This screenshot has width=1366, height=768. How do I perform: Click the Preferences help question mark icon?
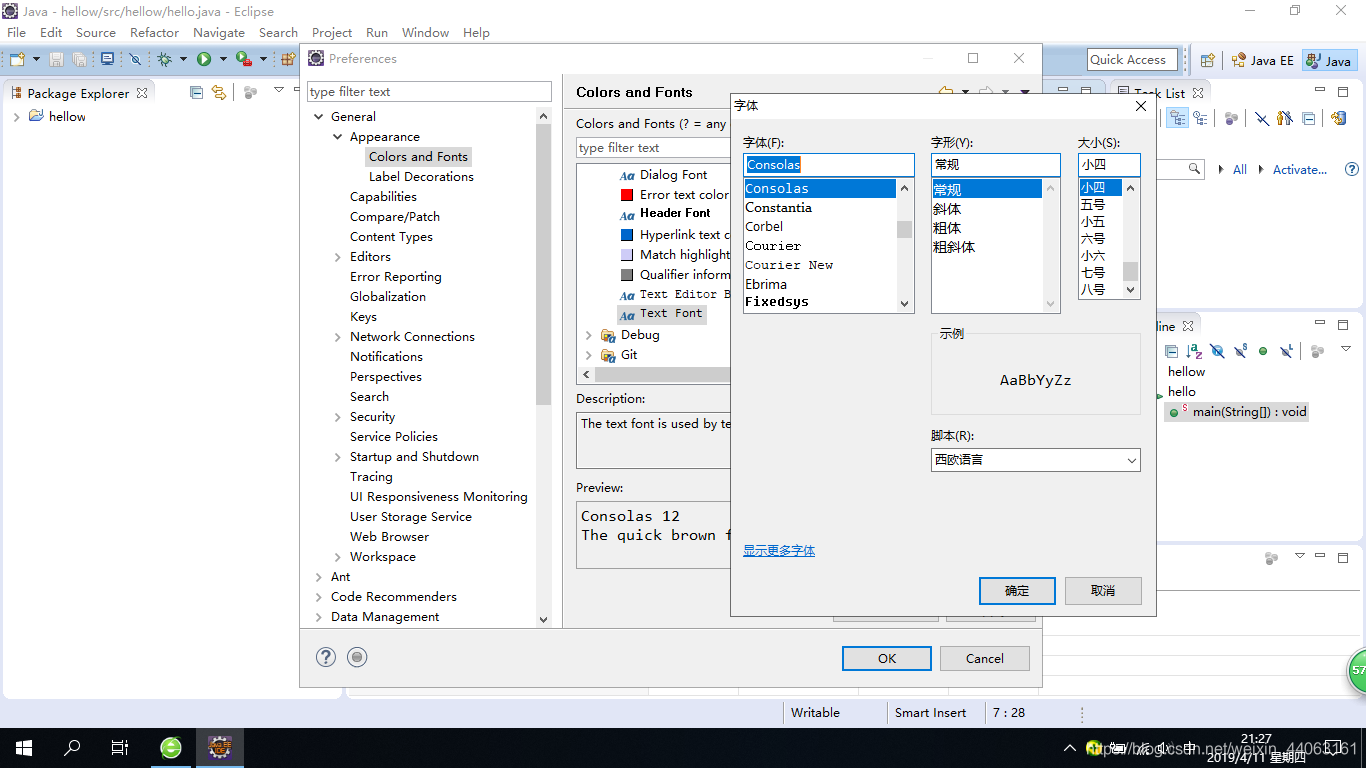click(x=326, y=657)
